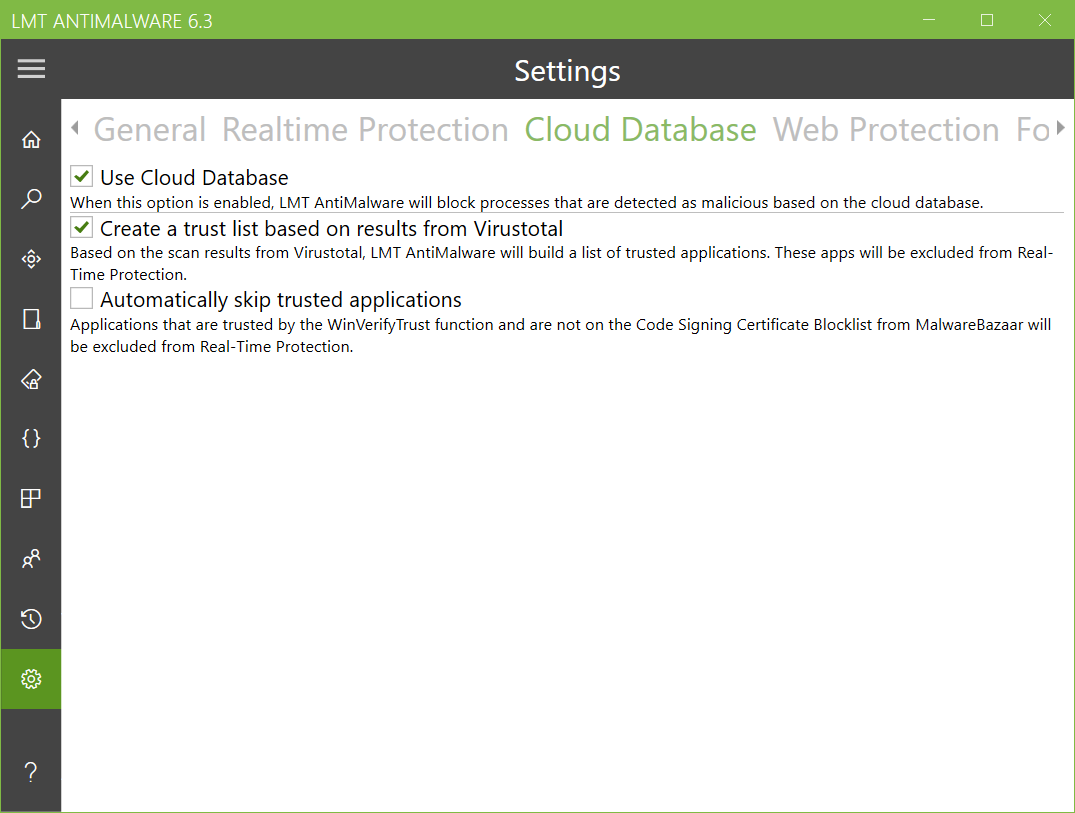Open the history clock icon
1075x813 pixels.
[x=31, y=619]
